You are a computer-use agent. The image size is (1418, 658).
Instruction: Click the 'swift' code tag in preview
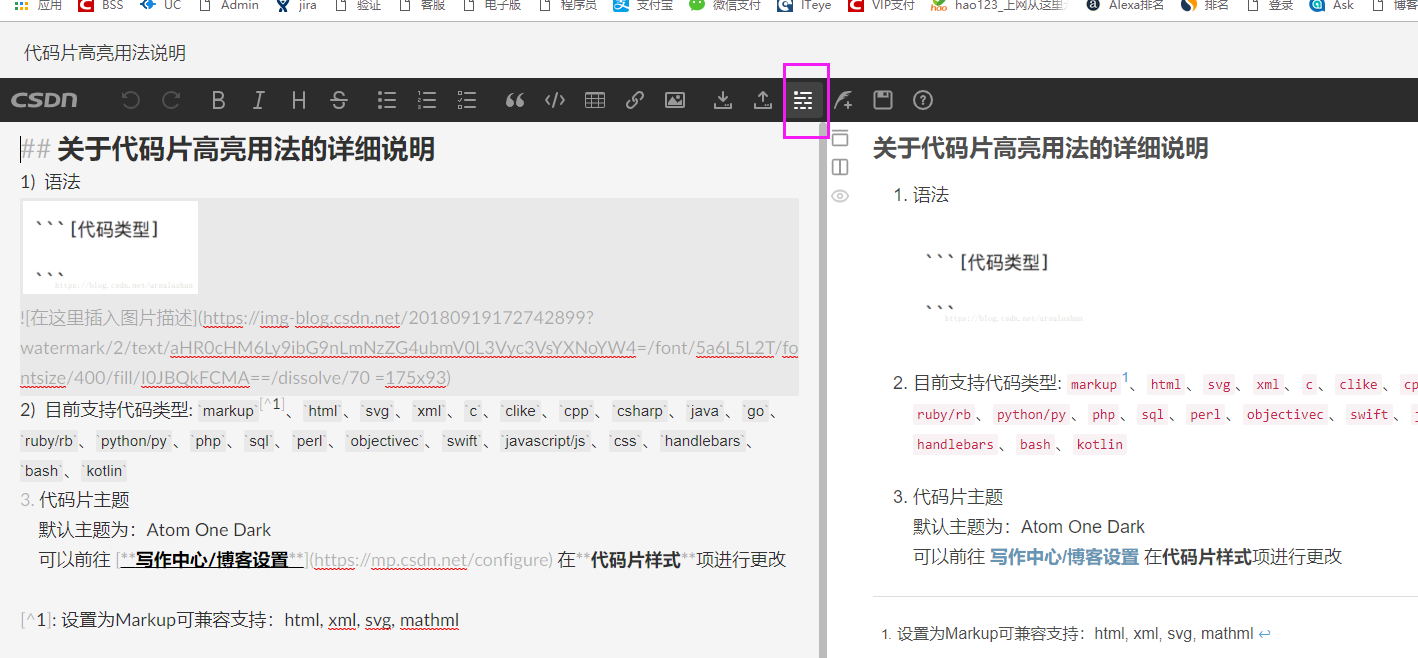(x=1369, y=414)
